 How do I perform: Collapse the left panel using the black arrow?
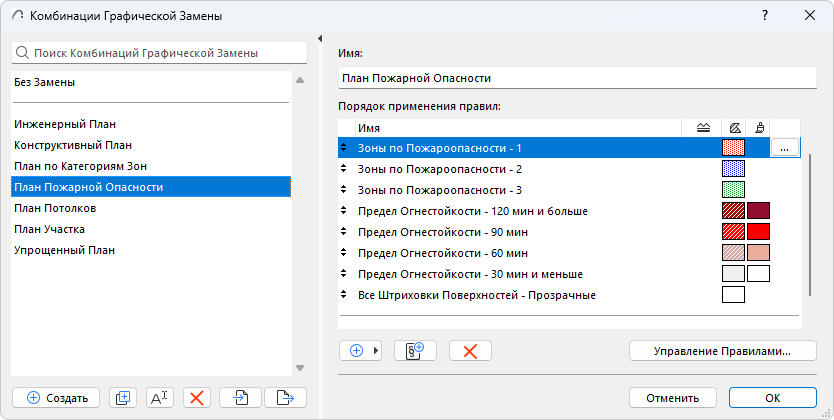(319, 40)
